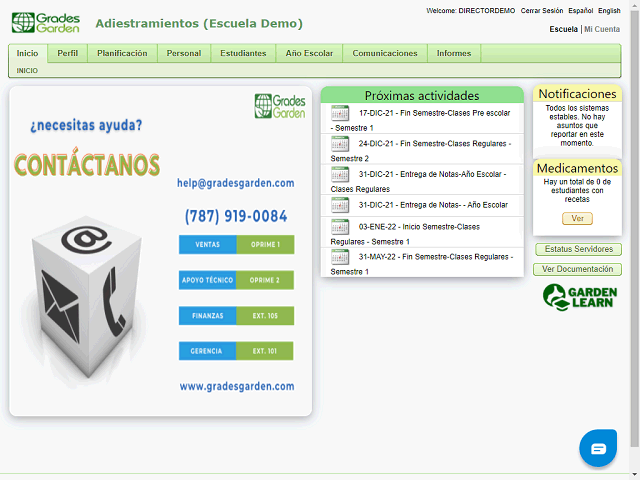Open the Año Escolar menu
640x480 pixels.
coord(309,53)
